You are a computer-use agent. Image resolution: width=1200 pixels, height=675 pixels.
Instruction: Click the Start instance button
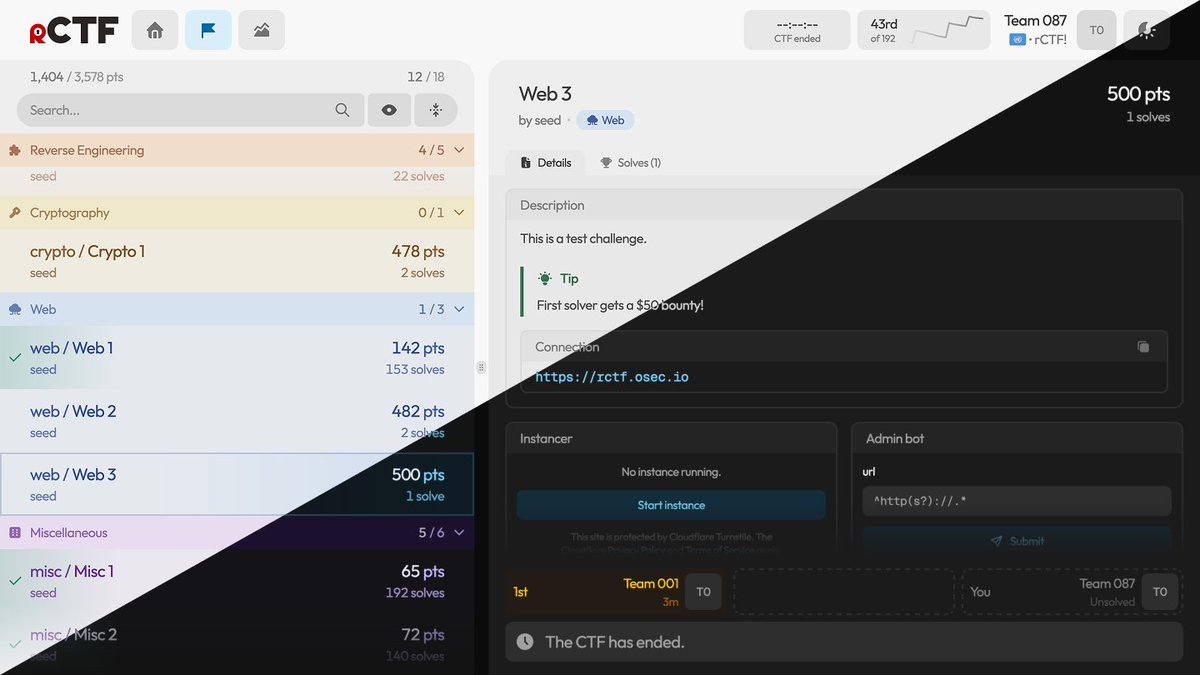[x=671, y=505]
